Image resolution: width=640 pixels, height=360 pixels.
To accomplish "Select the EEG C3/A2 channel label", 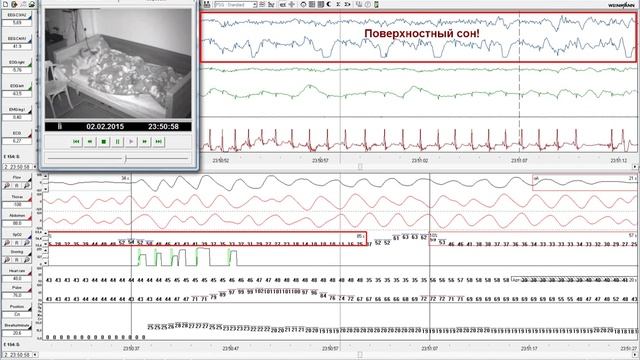I will [17, 15].
